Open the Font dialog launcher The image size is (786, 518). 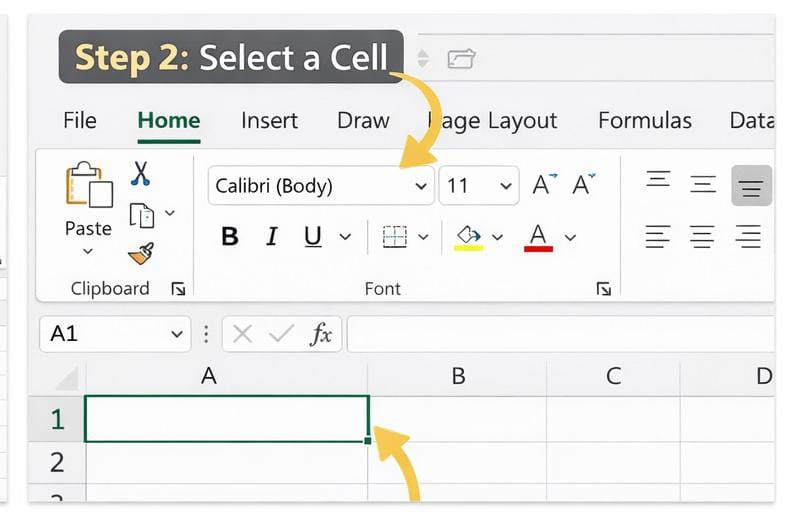pos(603,289)
